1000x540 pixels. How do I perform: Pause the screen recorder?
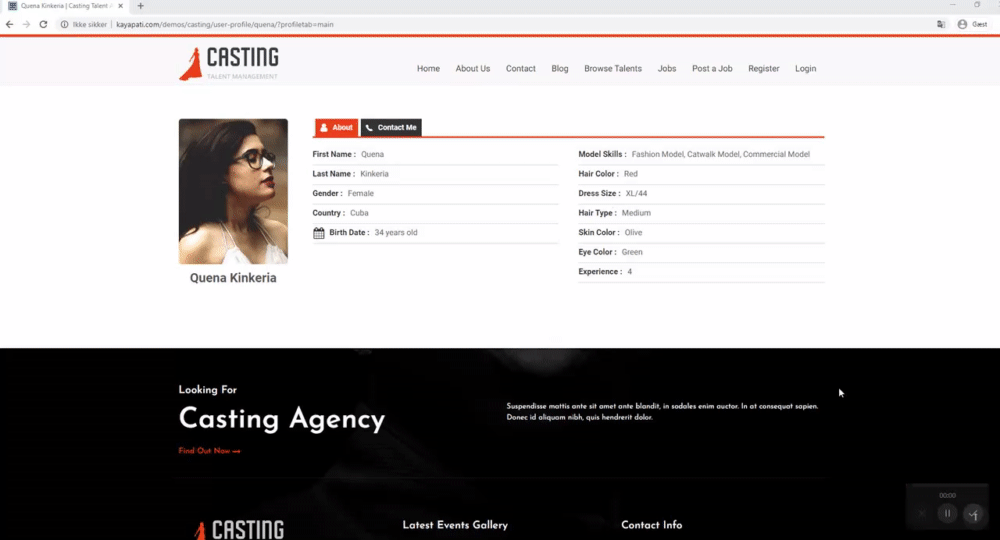[x=947, y=513]
